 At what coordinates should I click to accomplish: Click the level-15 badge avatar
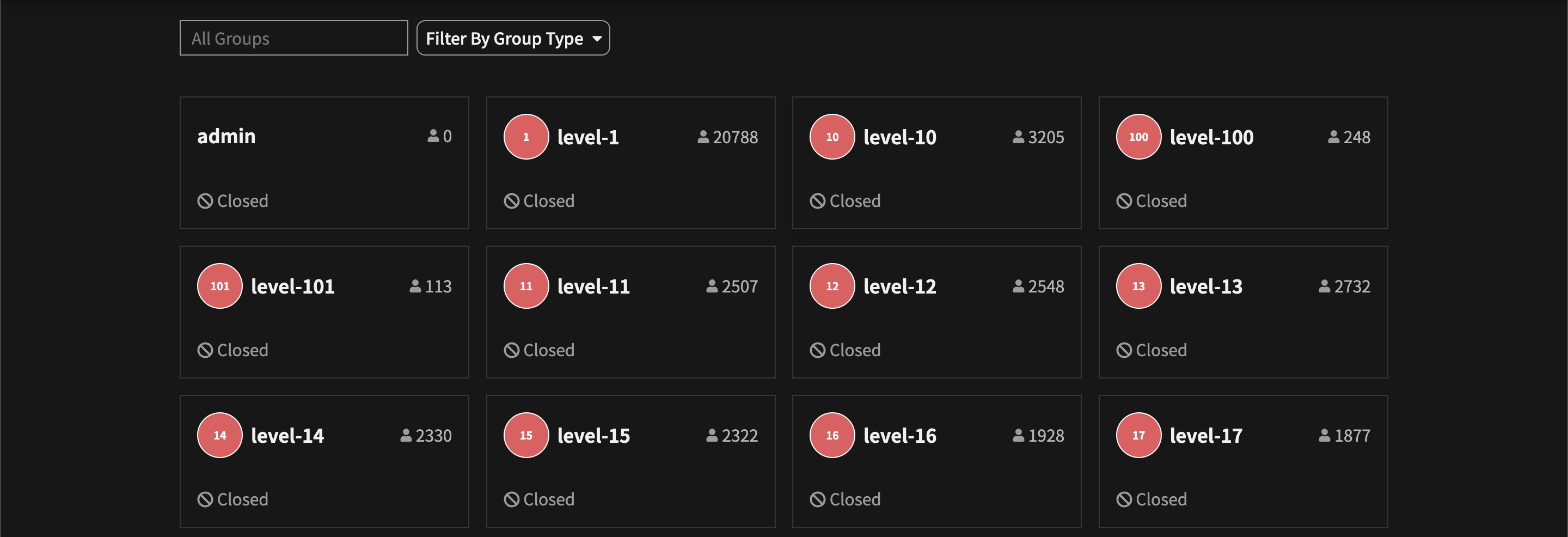526,435
